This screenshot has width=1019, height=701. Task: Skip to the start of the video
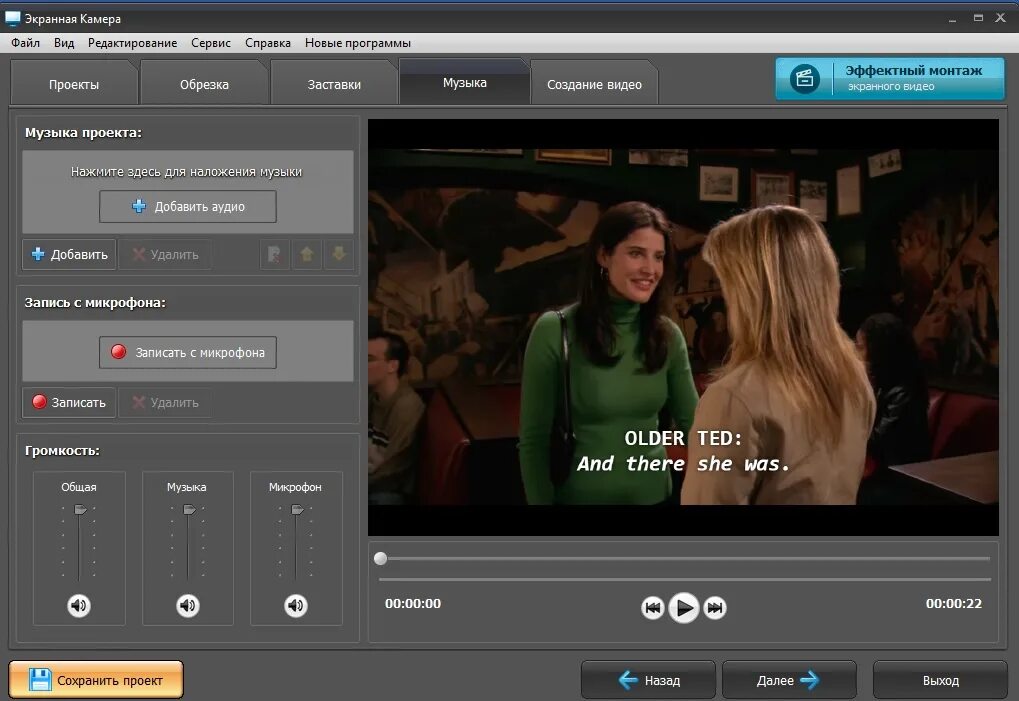pos(652,607)
